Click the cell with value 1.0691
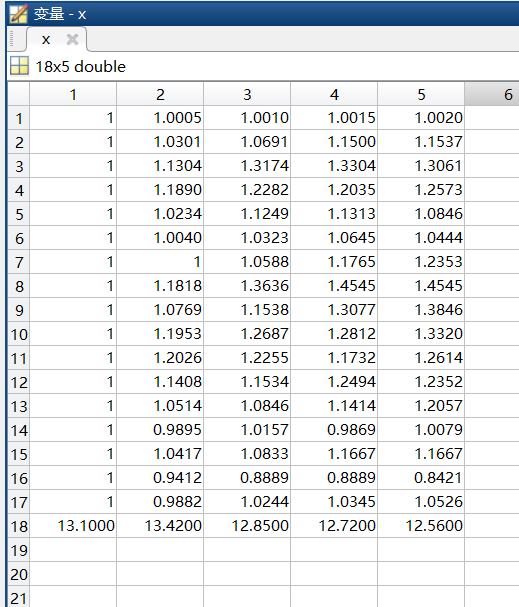The height and width of the screenshot is (607, 519). point(247,142)
